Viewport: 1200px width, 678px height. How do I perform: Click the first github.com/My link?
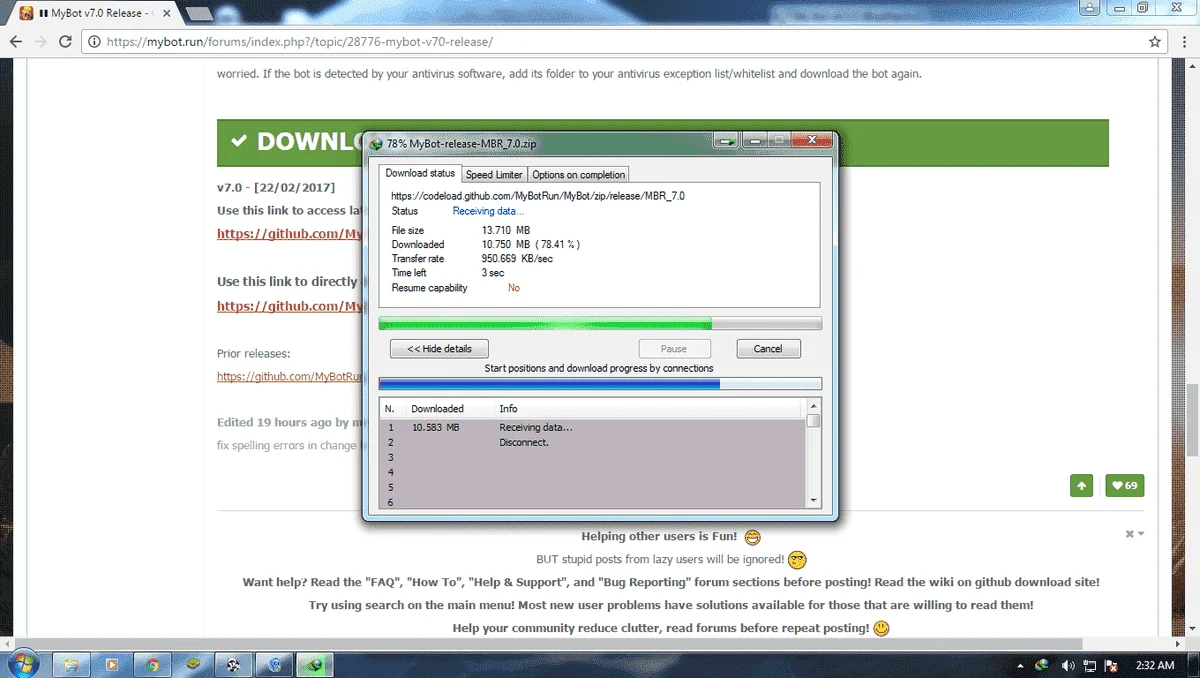(x=289, y=234)
